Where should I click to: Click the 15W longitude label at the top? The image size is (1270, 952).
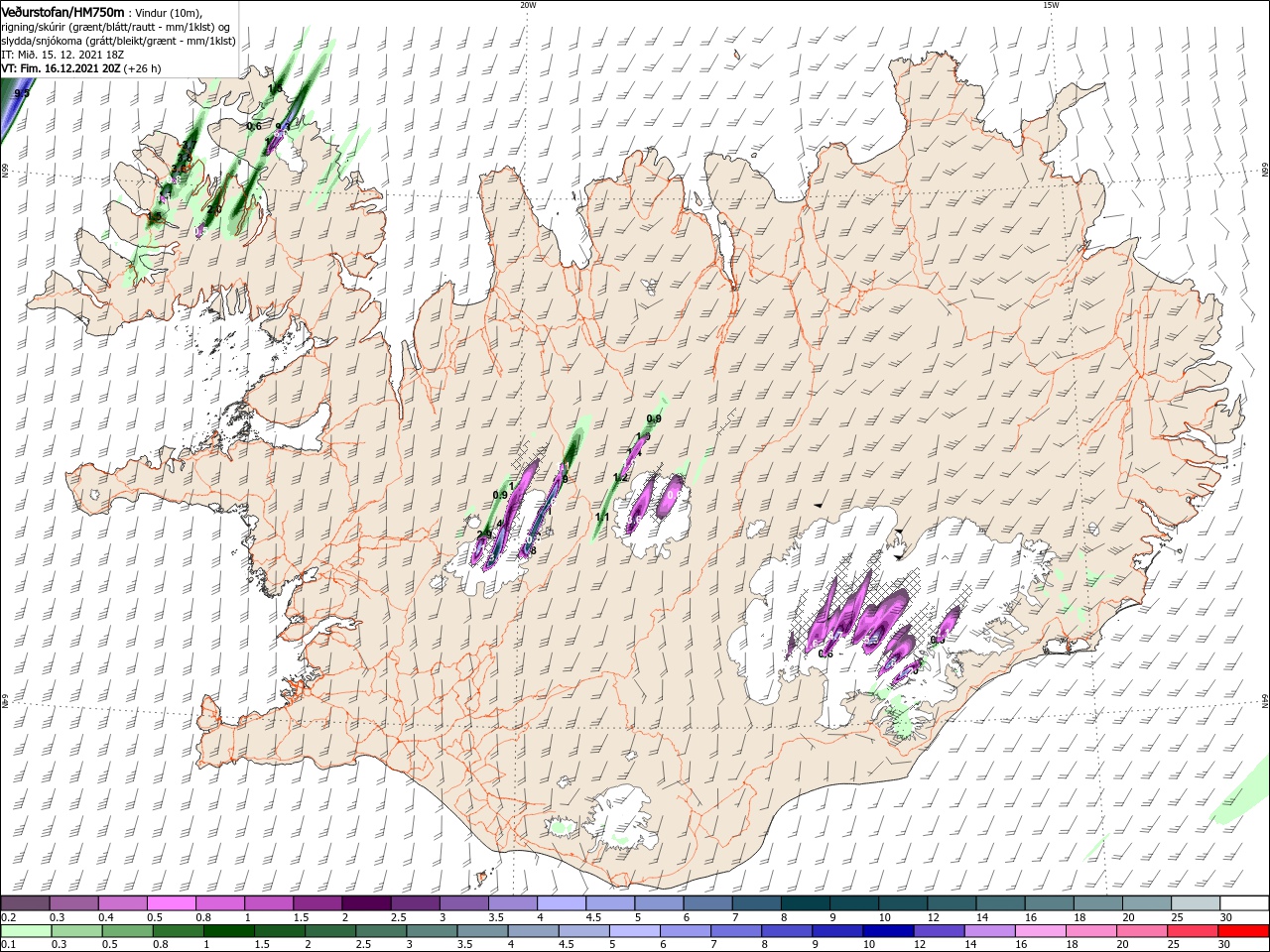(1051, 5)
